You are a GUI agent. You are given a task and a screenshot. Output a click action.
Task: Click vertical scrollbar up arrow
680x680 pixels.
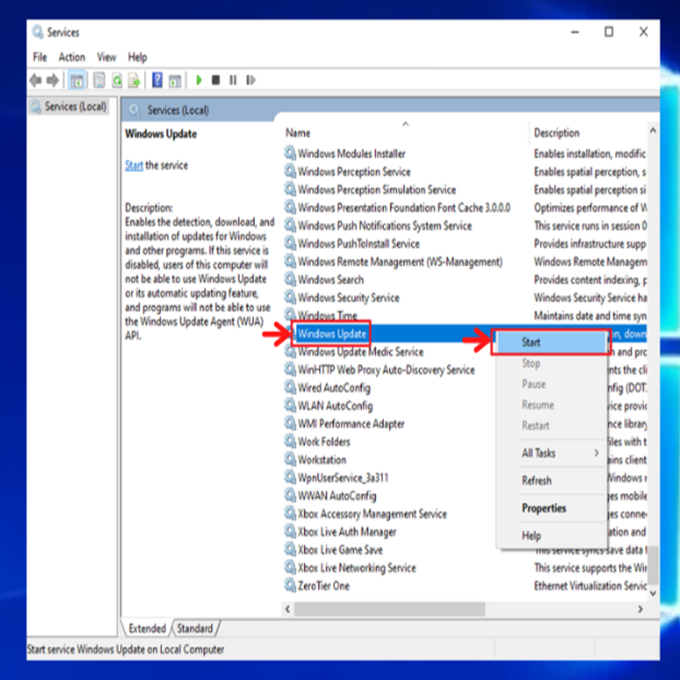tap(653, 130)
